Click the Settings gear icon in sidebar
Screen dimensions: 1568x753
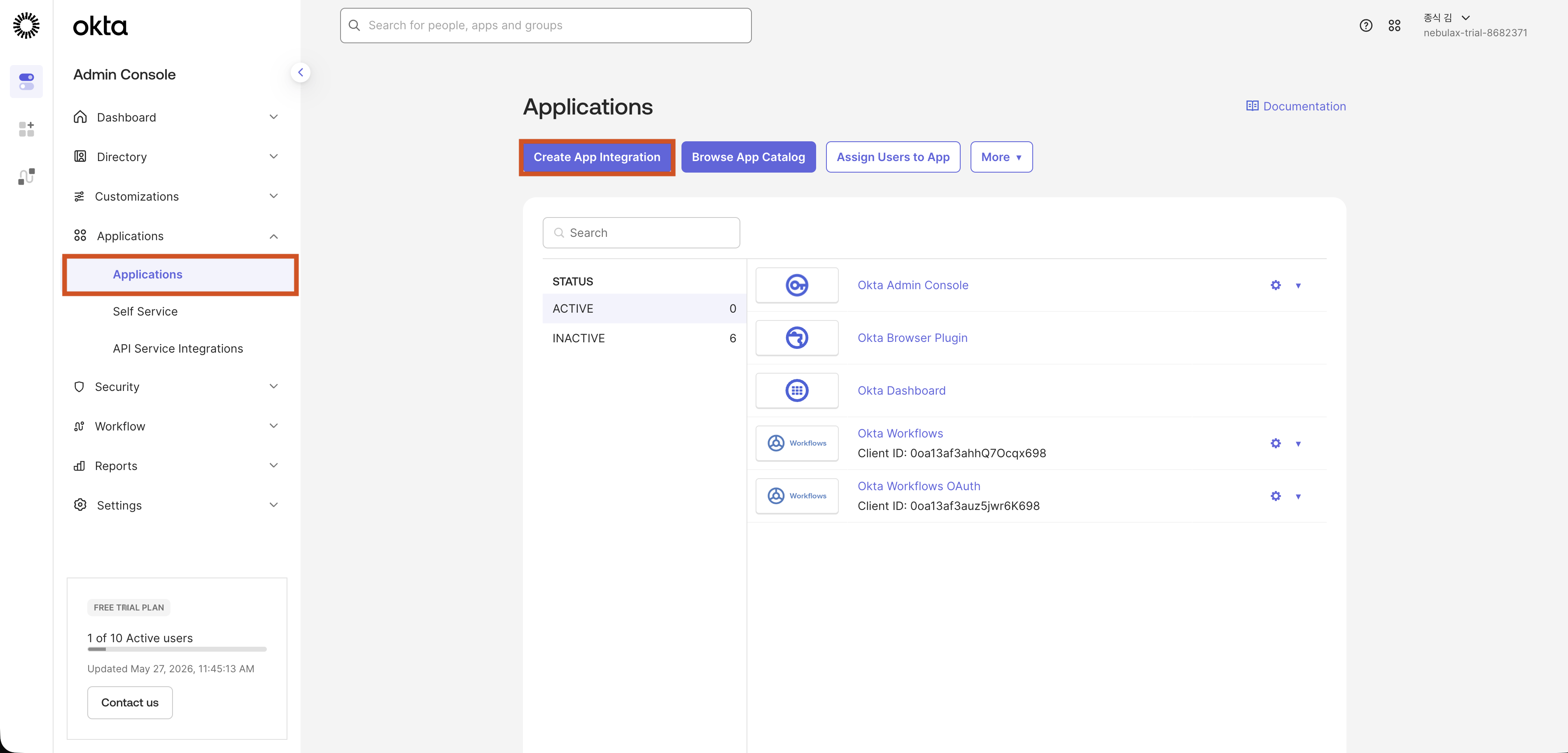point(80,505)
